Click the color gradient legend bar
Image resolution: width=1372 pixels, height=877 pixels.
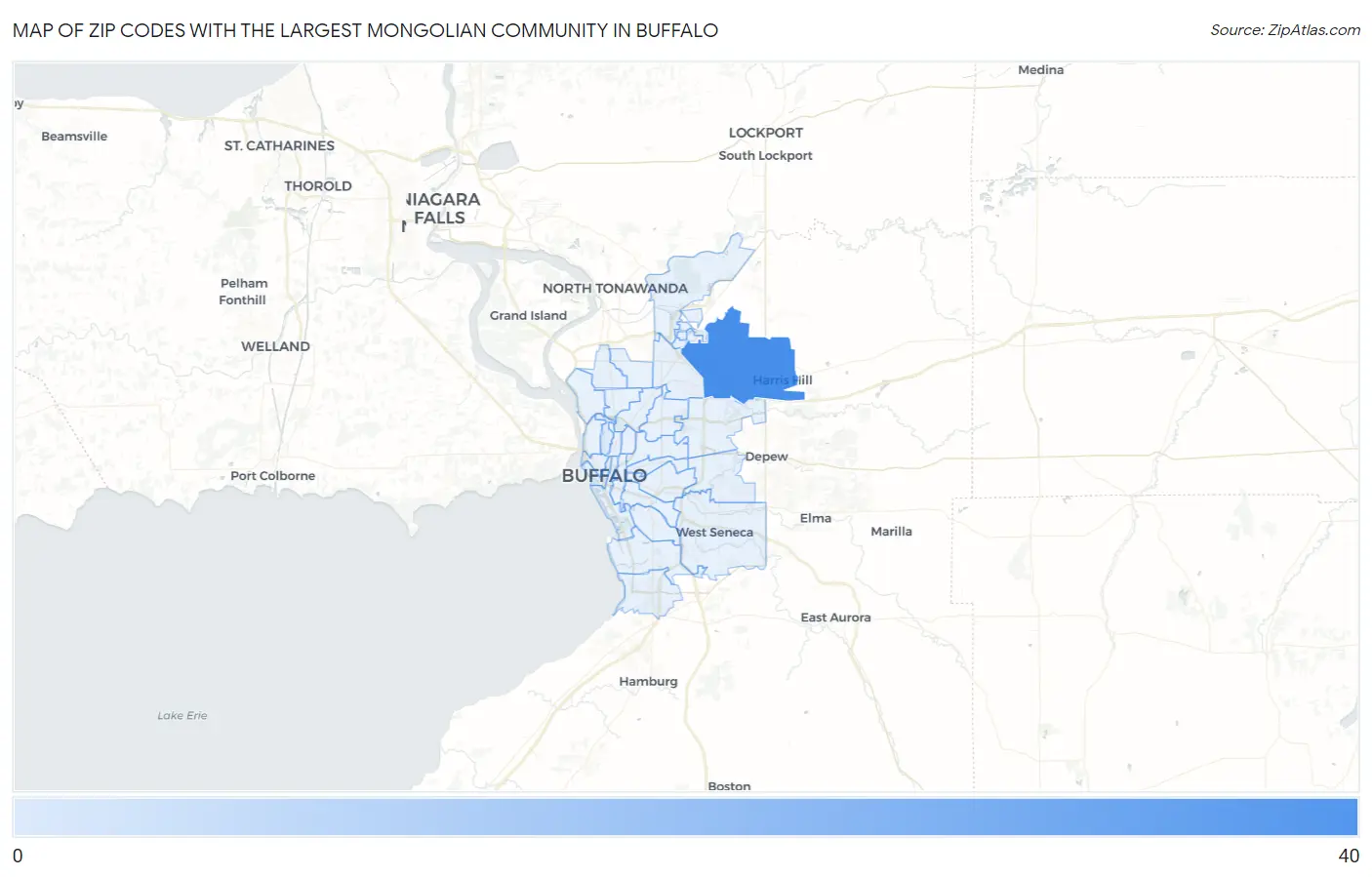click(685, 817)
